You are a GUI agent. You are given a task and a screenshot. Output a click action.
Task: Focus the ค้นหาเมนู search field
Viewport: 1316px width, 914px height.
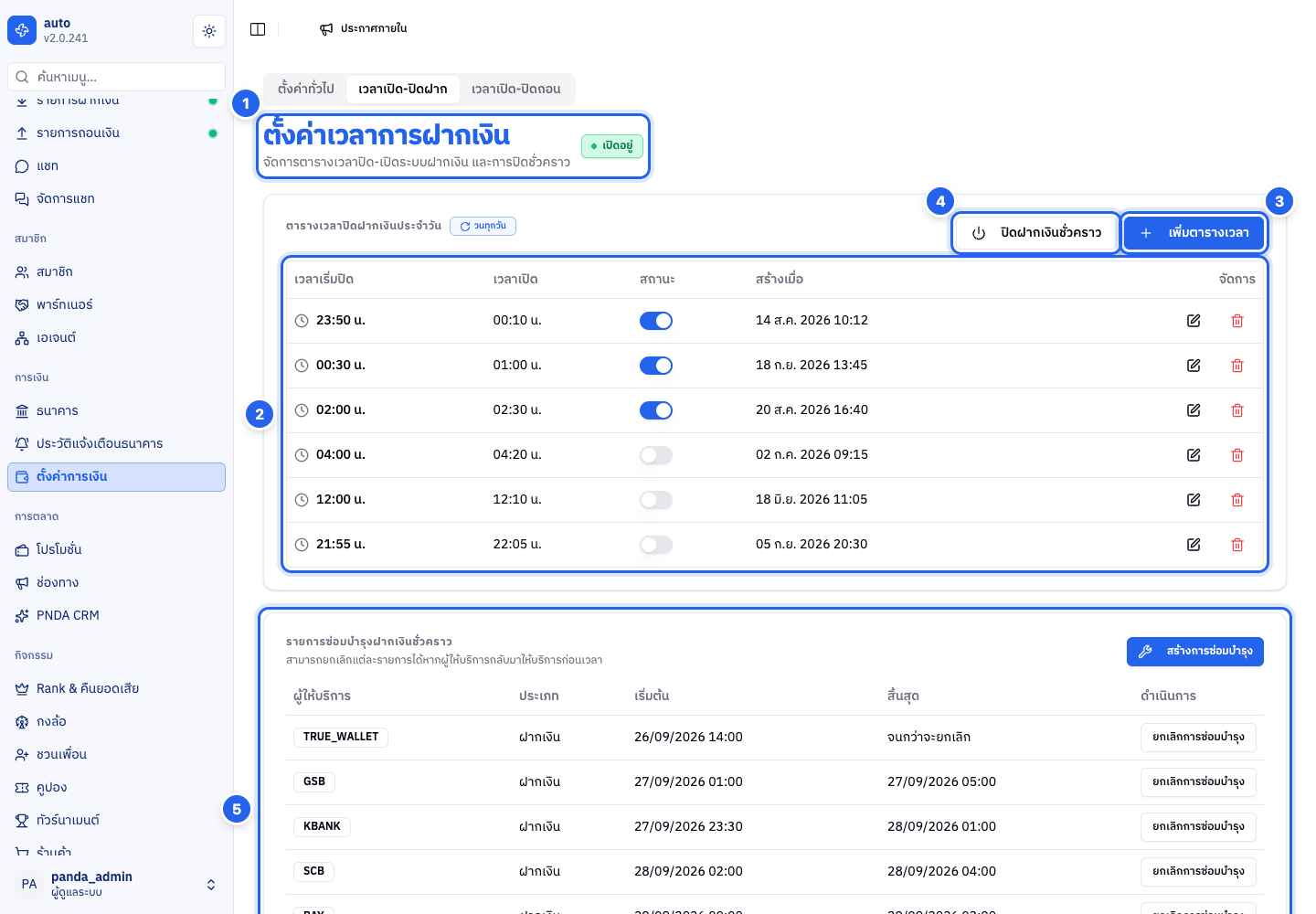[x=116, y=77]
